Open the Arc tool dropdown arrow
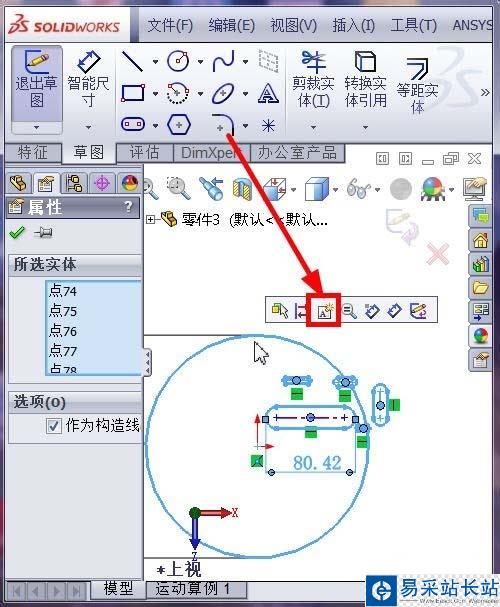This screenshot has width=500, height=607. click(200, 93)
